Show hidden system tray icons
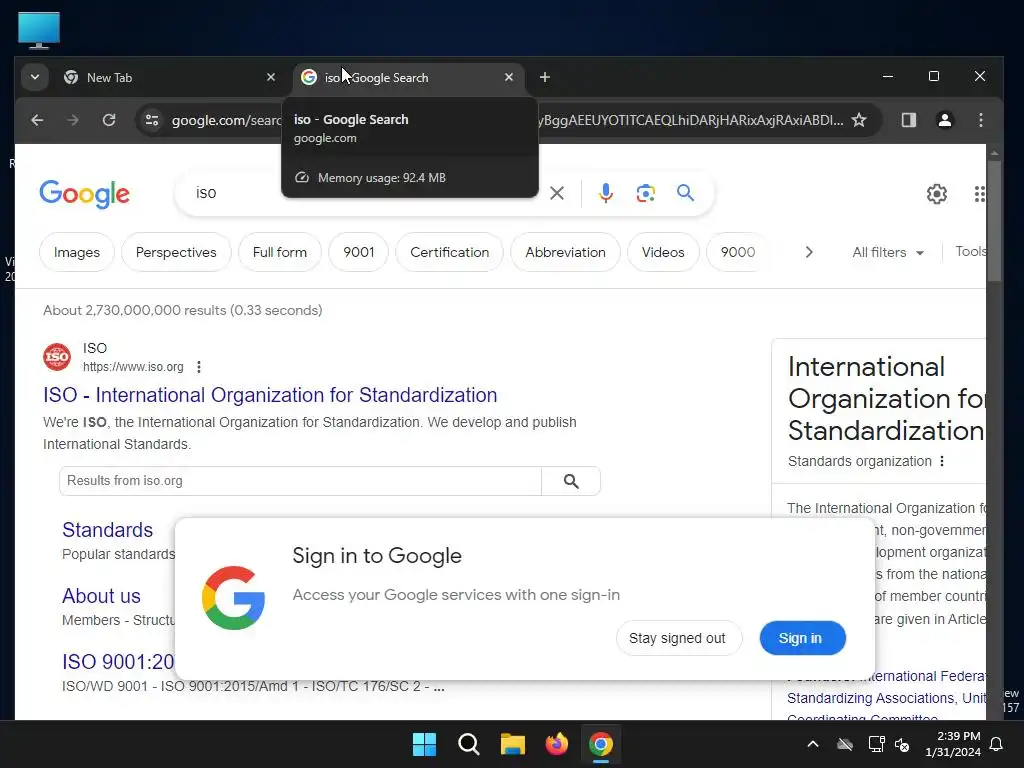Image resolution: width=1024 pixels, height=768 pixels. (x=813, y=744)
